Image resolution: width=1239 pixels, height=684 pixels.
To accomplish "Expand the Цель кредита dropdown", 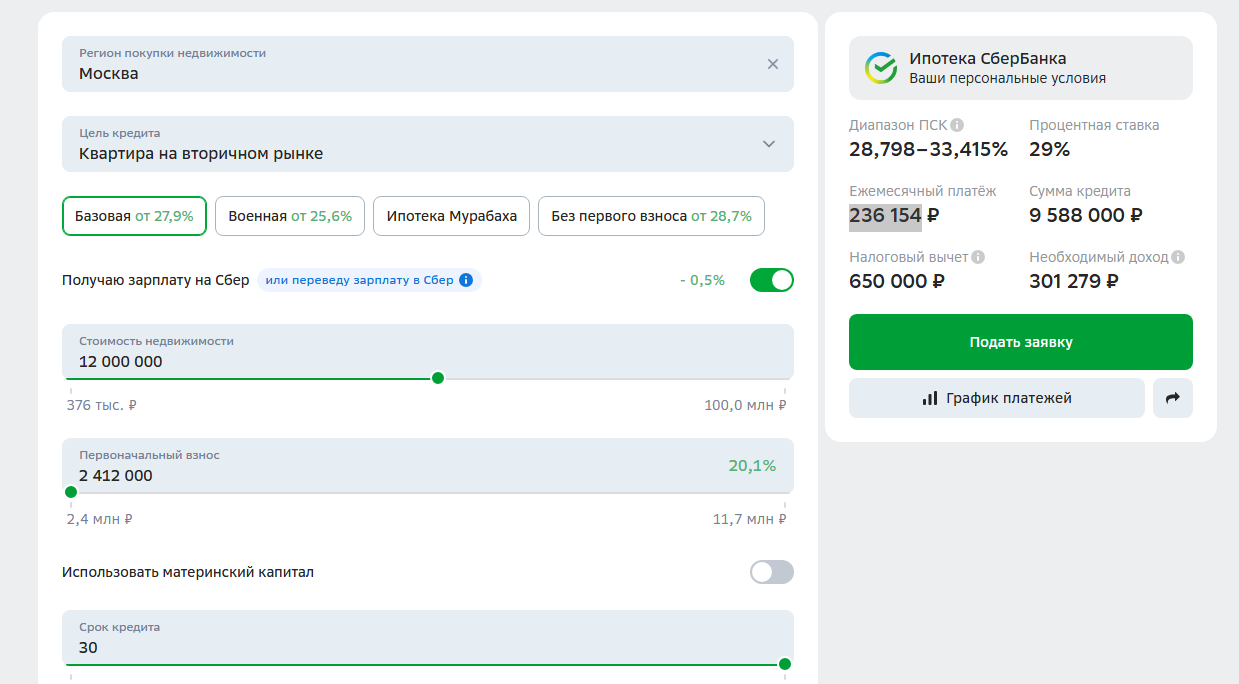I will click(768, 144).
